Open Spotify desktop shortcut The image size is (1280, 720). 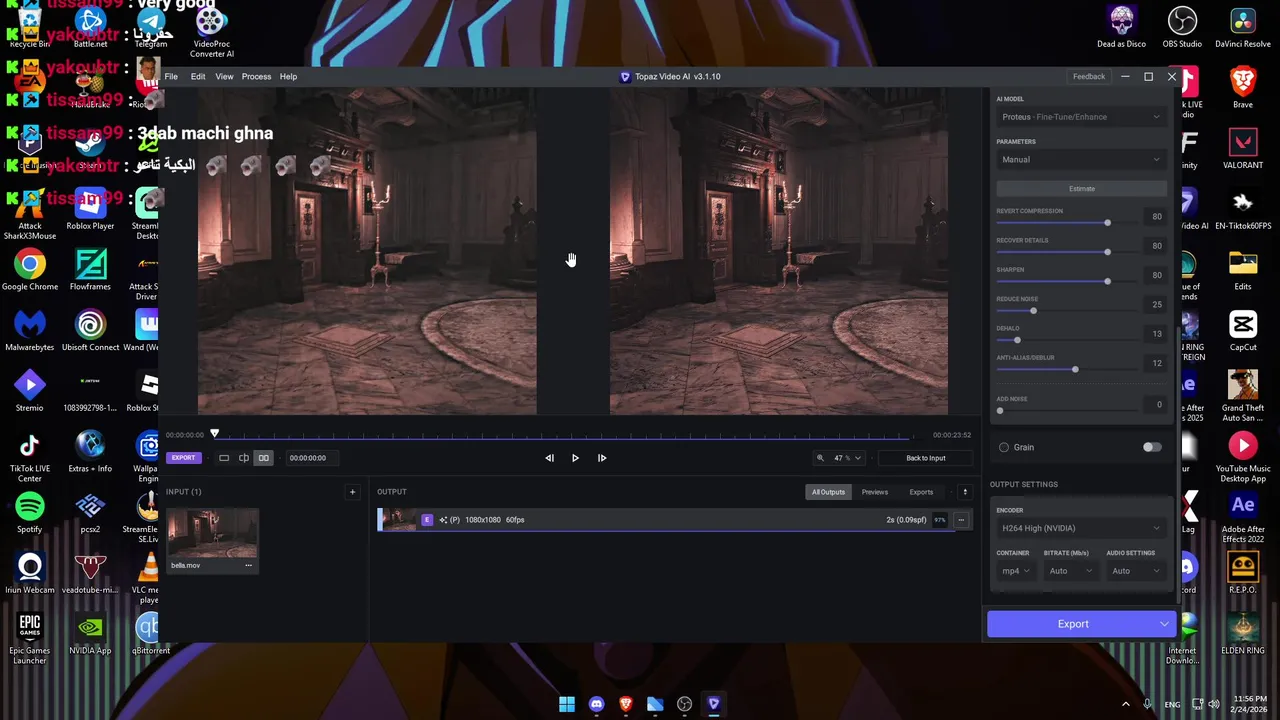click(x=30, y=513)
